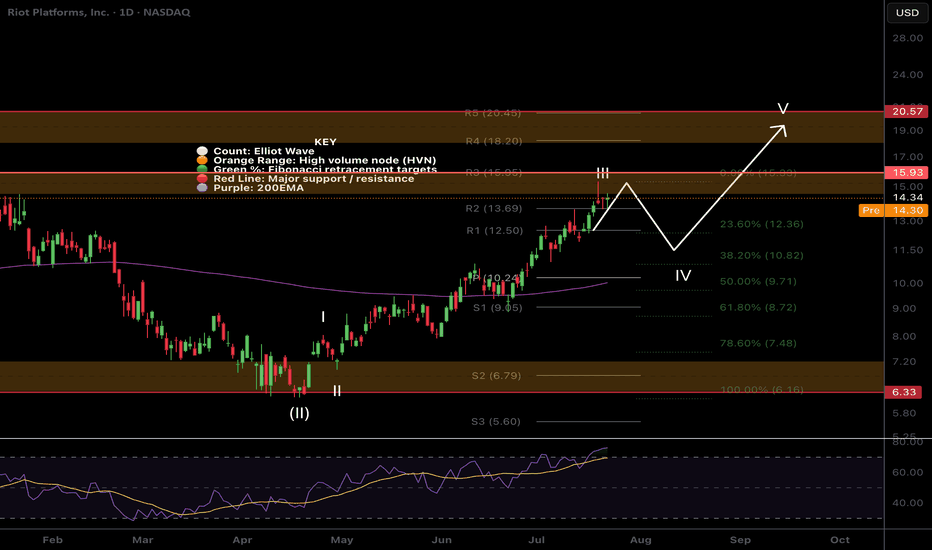Click the USD currency button
Screen dimensions: 932x550
coord(907,12)
